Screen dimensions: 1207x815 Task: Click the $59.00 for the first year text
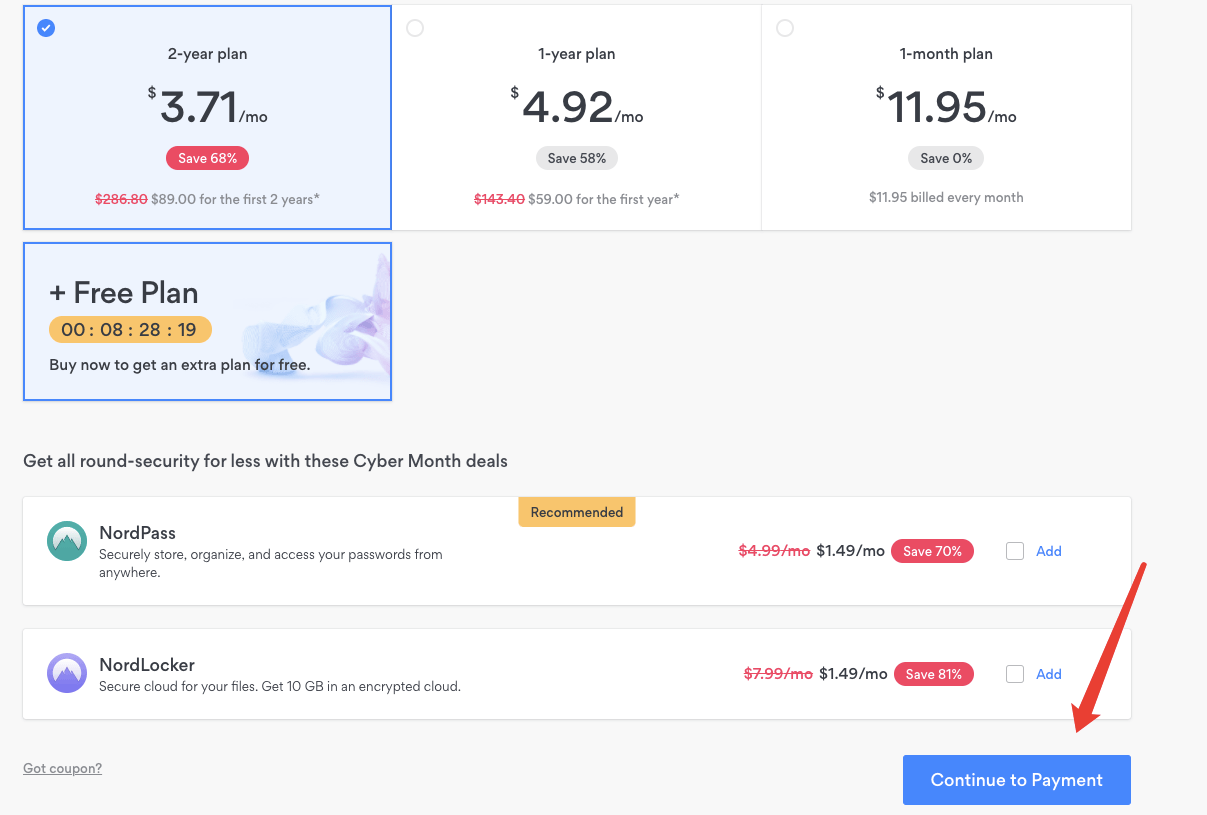(604, 199)
